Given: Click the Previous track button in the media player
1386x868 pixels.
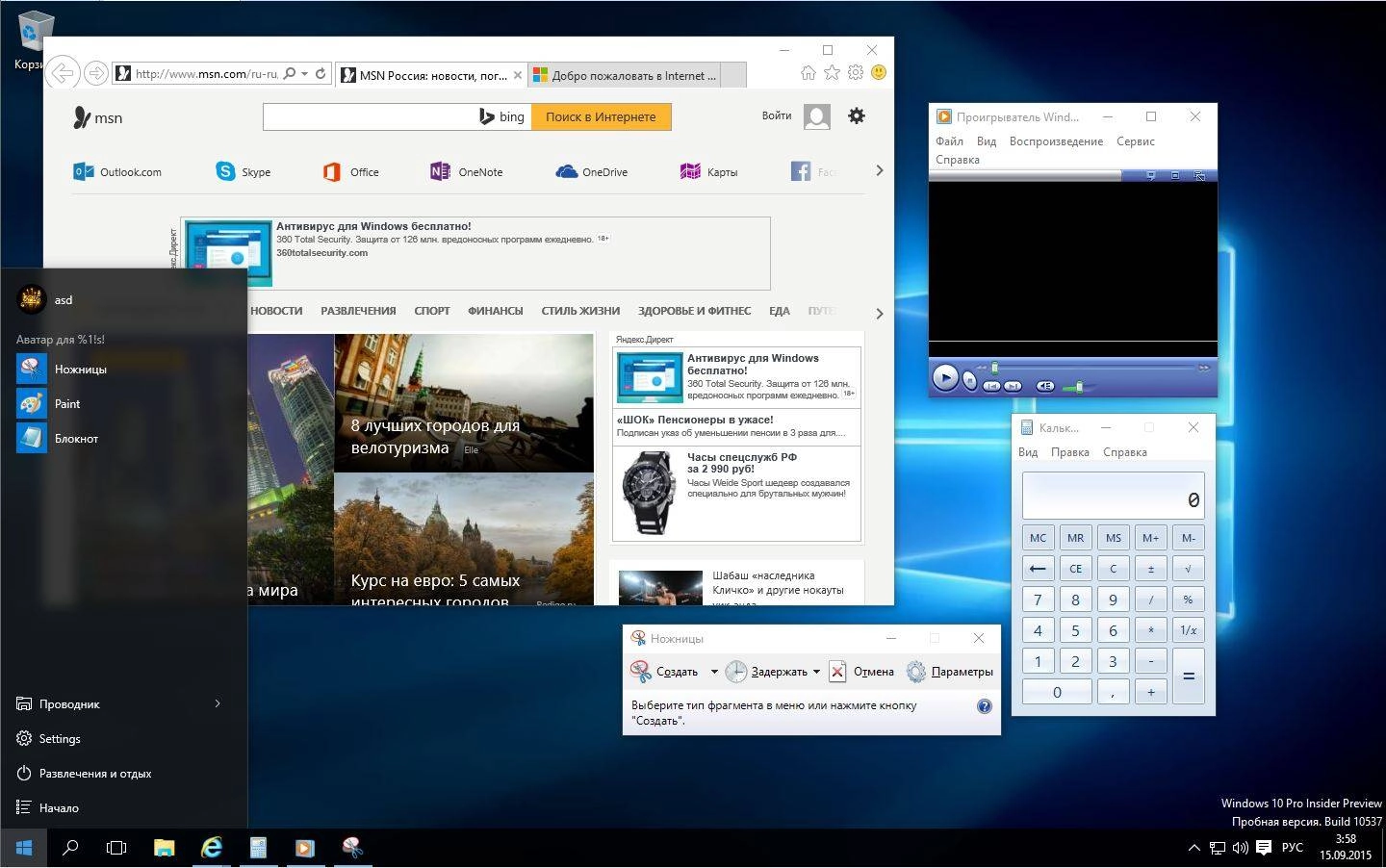Looking at the screenshot, I should point(991,386).
